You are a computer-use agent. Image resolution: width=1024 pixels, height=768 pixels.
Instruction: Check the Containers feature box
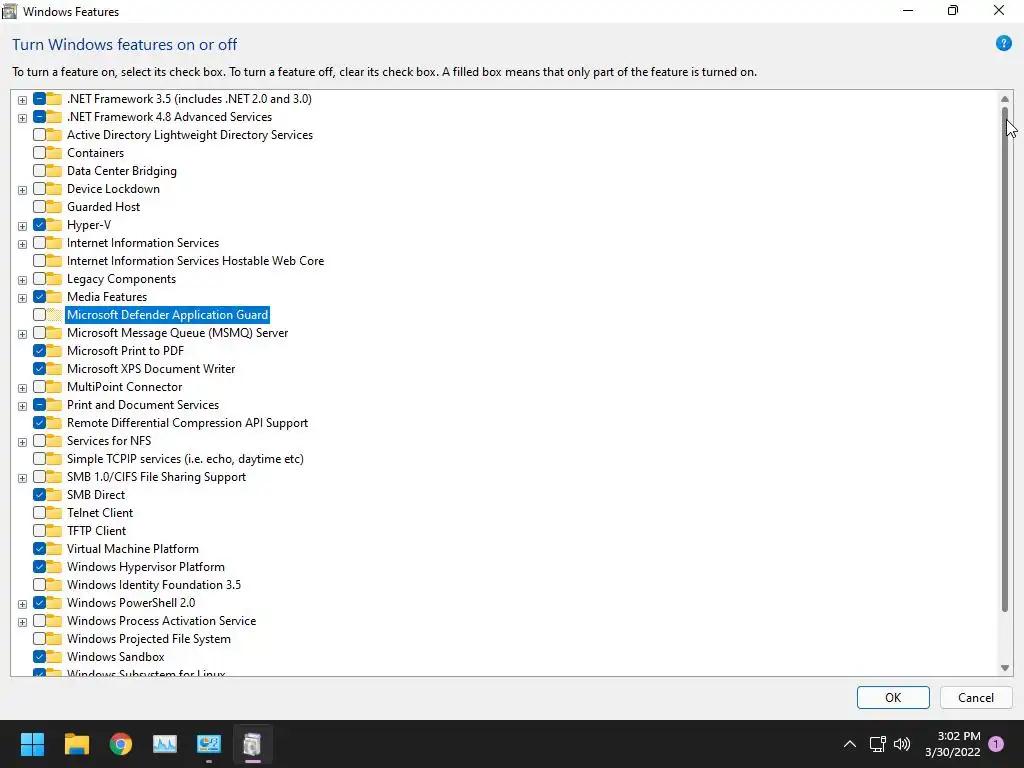click(39, 153)
